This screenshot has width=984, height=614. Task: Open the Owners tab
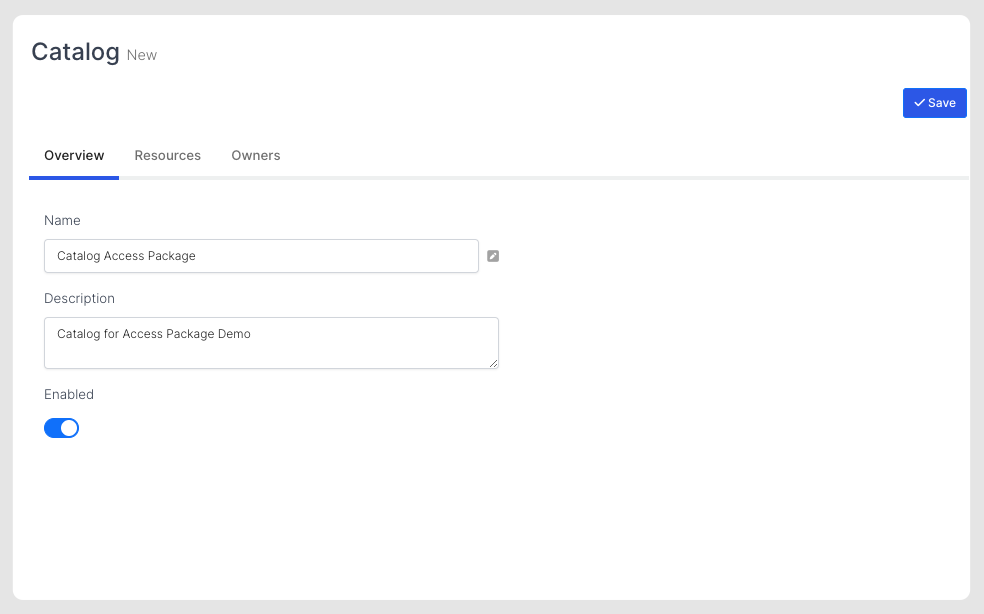[x=255, y=155]
